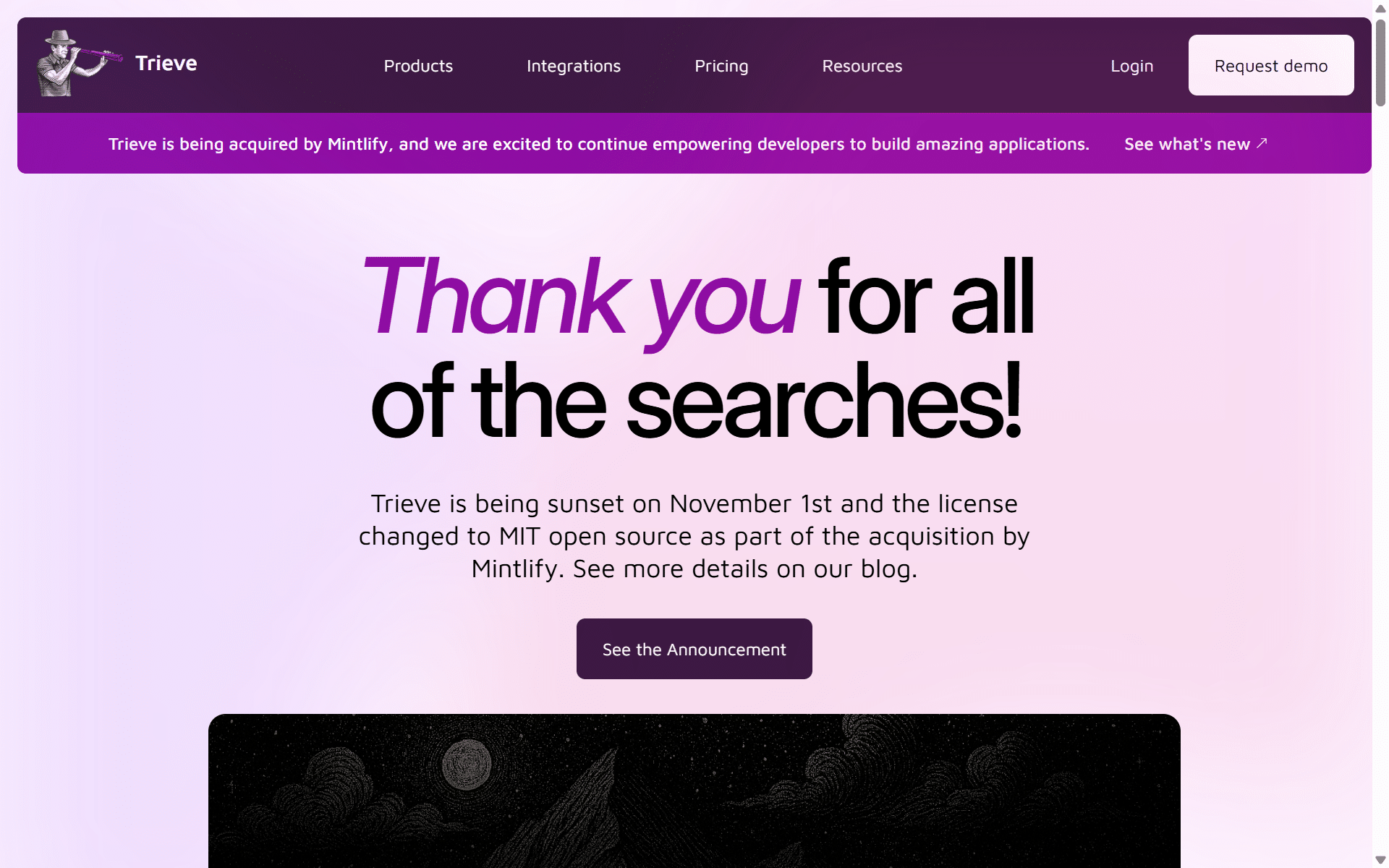Open the Products menu
The height and width of the screenshot is (868, 1389).
(418, 66)
